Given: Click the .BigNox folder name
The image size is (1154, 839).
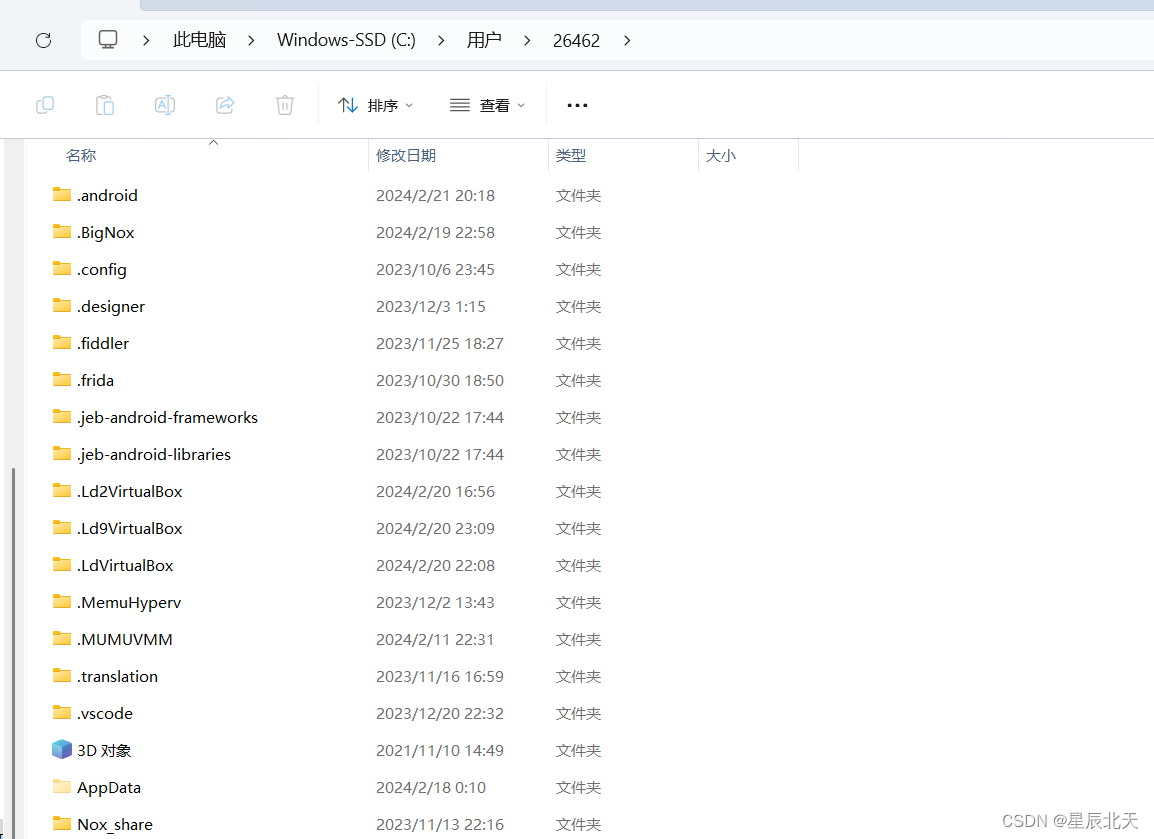Looking at the screenshot, I should pyautogui.click(x=106, y=233).
